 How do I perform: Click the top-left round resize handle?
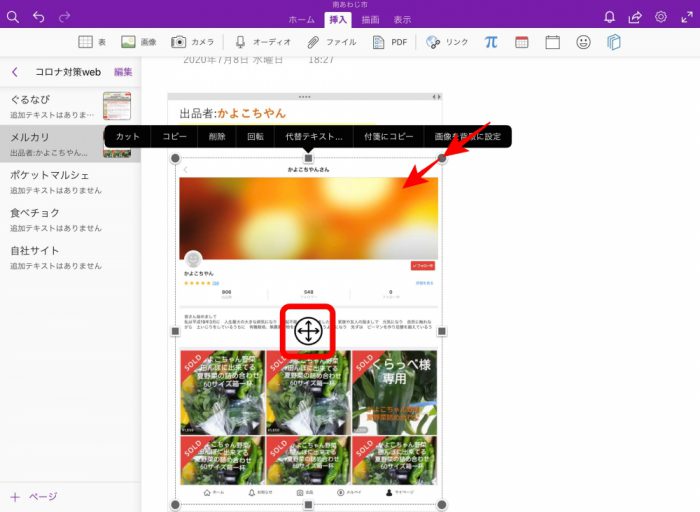175,158
